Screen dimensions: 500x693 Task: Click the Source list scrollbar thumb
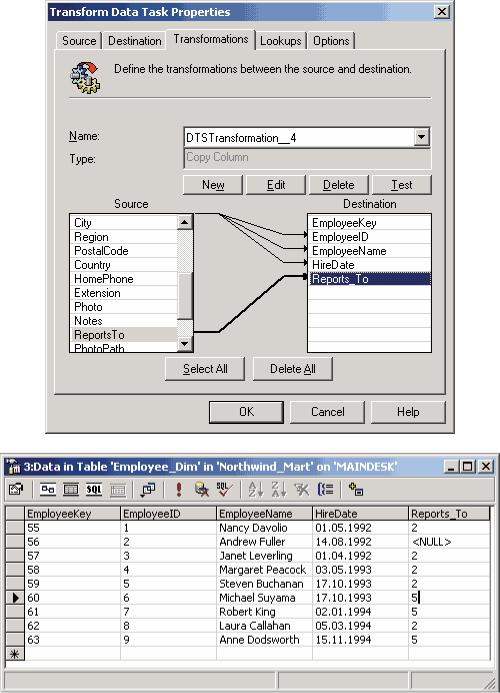click(185, 295)
